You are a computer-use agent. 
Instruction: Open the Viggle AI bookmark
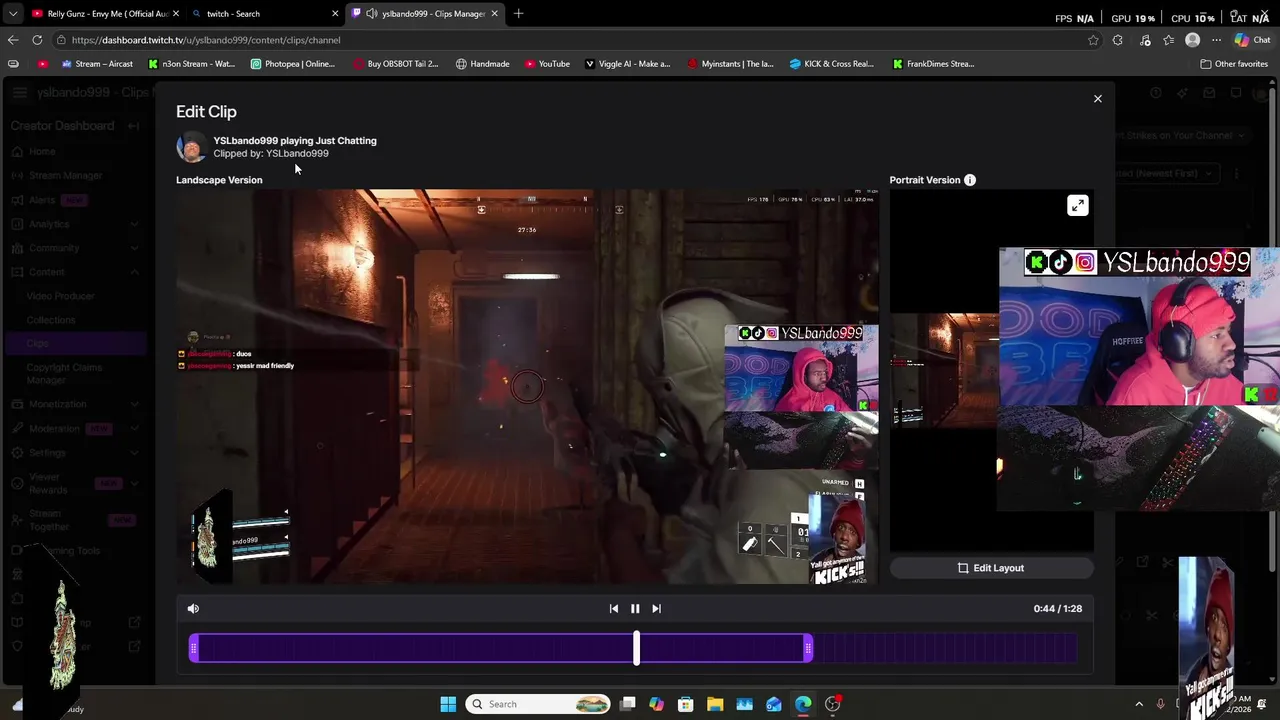point(627,64)
